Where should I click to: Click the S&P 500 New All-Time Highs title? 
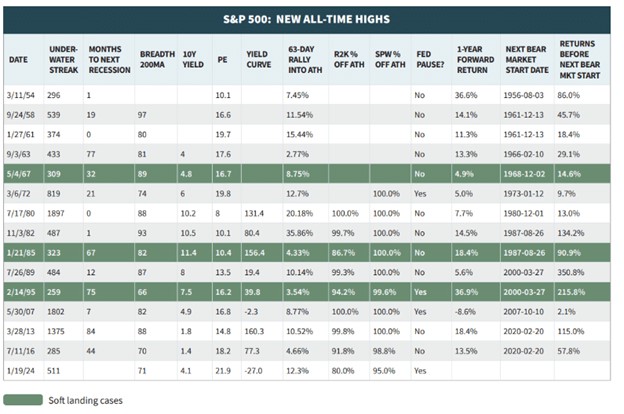point(310,19)
